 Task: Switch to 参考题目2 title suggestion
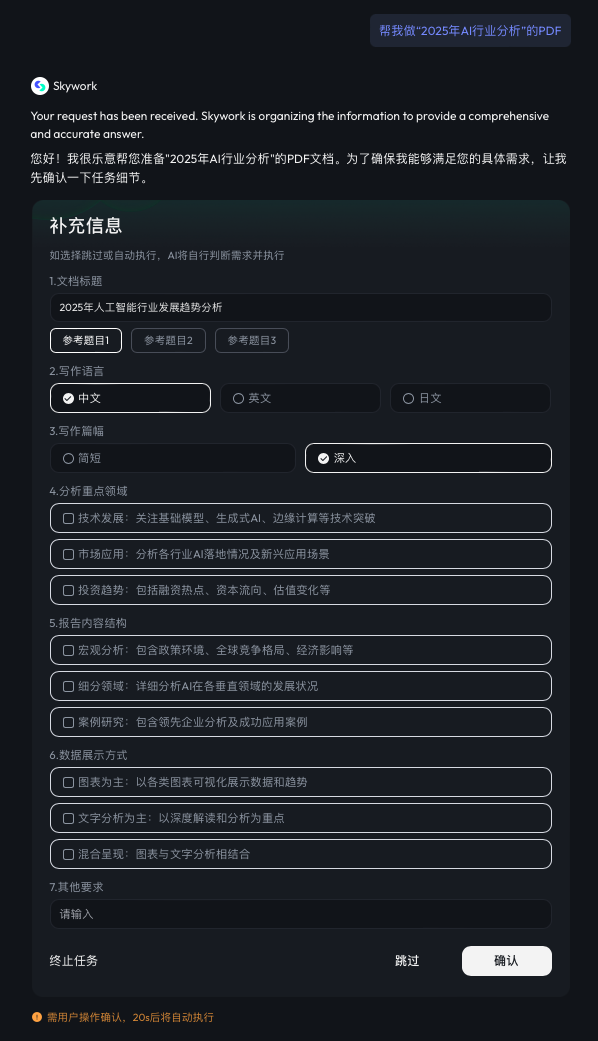169,341
